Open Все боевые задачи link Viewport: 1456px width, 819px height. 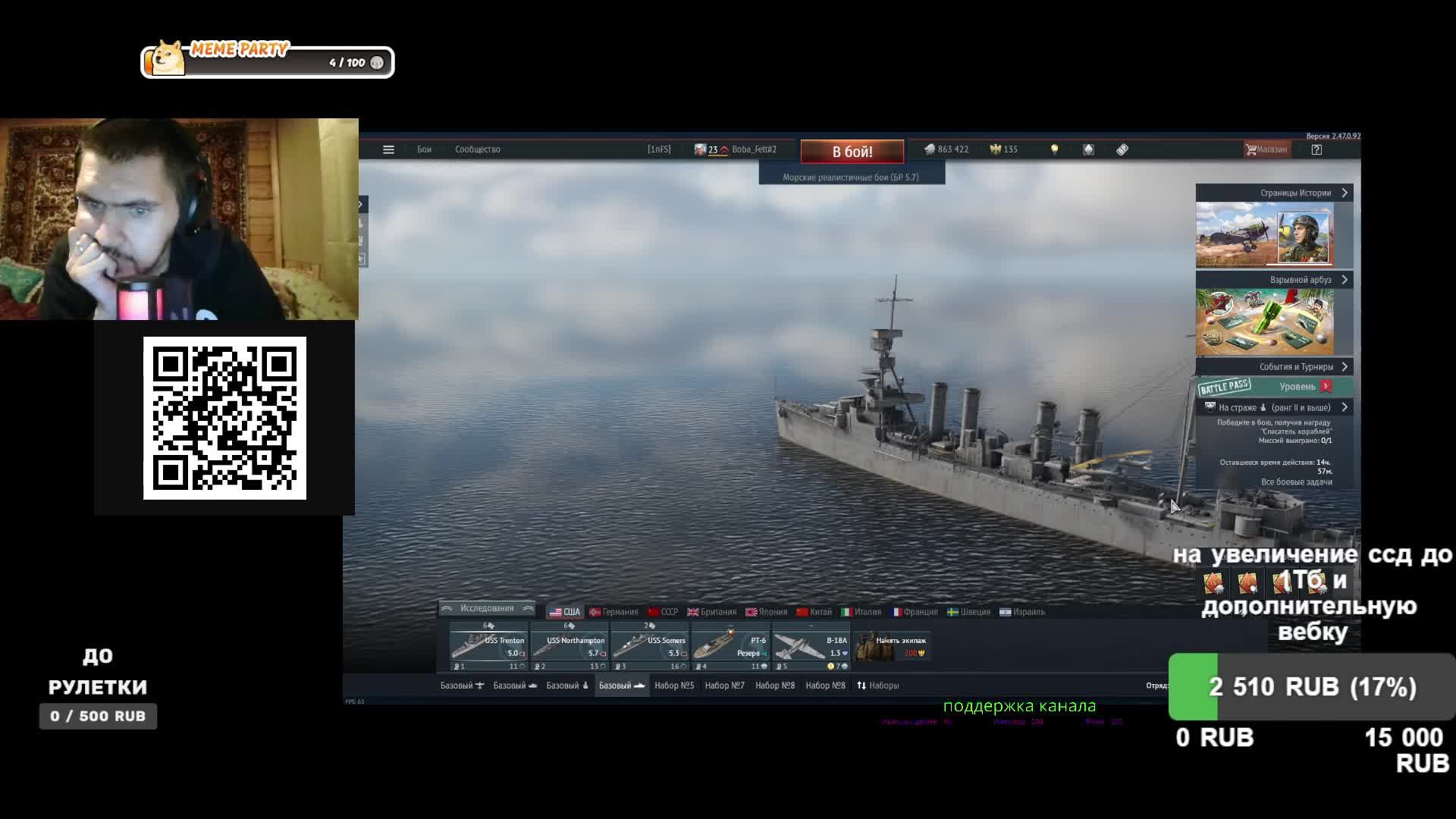click(1296, 482)
